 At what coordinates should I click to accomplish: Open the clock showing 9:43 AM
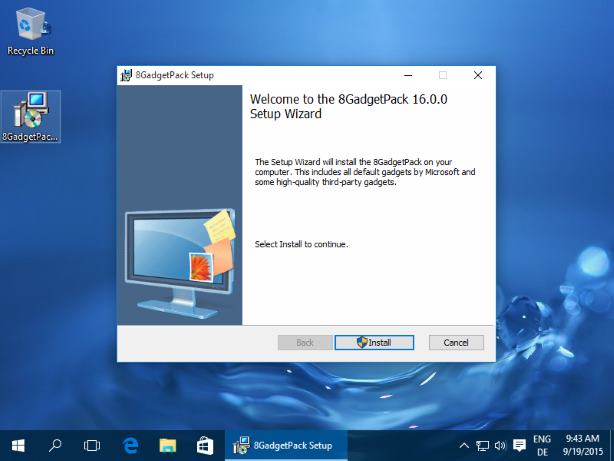[x=583, y=445]
